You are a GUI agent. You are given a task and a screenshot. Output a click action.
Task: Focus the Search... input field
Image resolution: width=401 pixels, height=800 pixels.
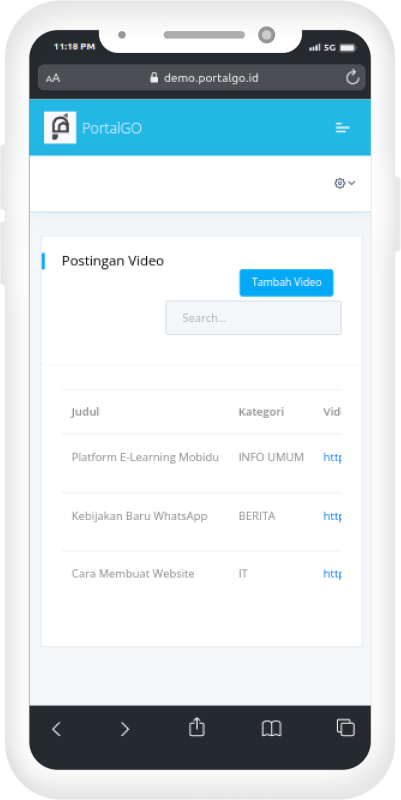[253, 318]
